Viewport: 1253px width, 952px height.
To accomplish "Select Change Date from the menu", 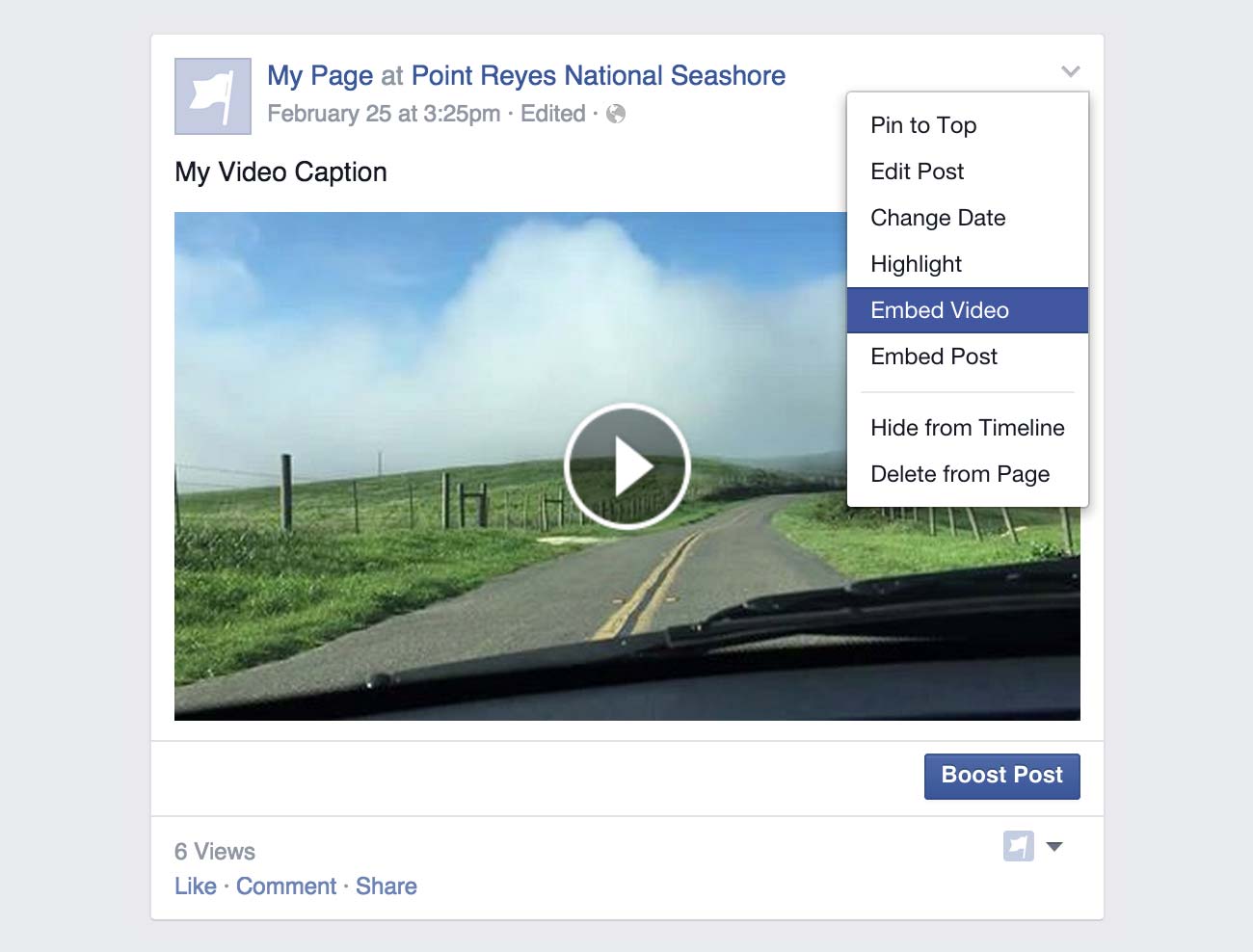I will point(938,218).
